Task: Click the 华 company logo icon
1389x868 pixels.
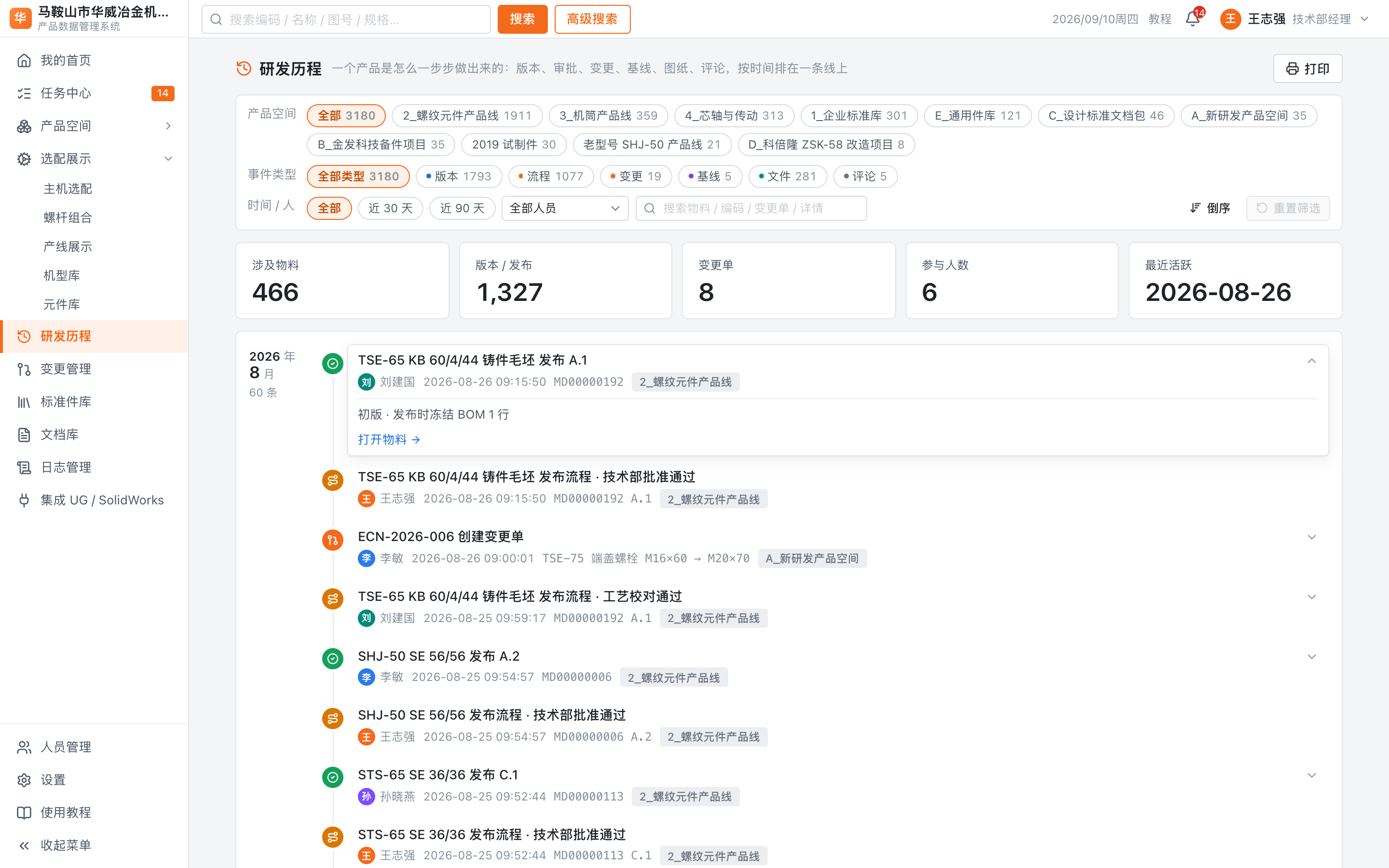Action: pos(21,18)
